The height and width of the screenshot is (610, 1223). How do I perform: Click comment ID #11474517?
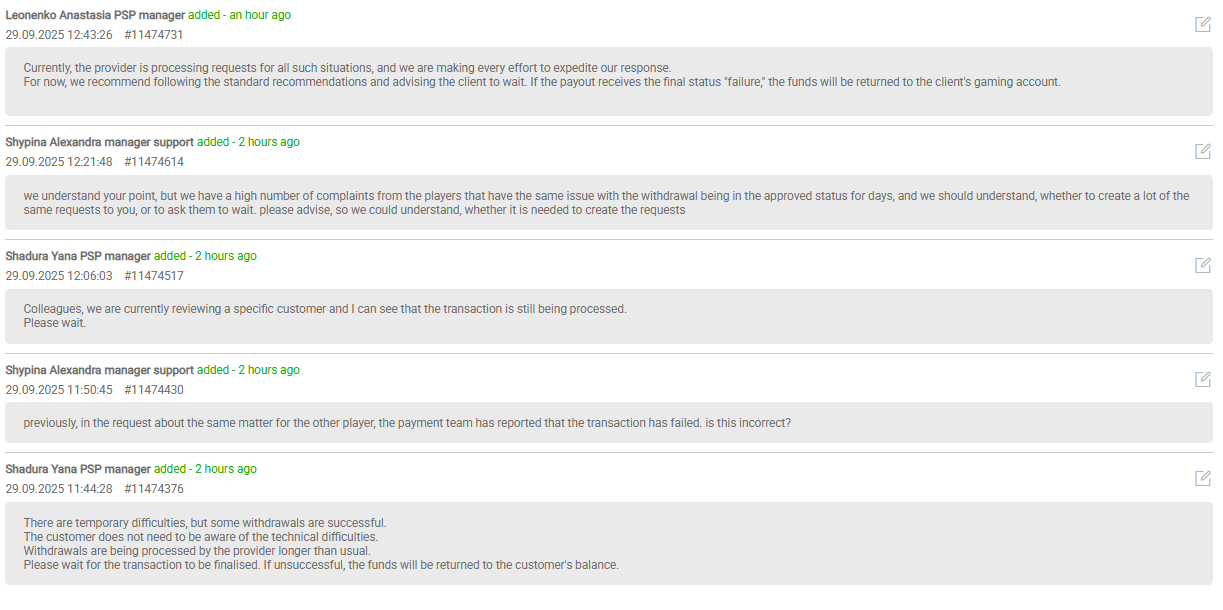(154, 276)
